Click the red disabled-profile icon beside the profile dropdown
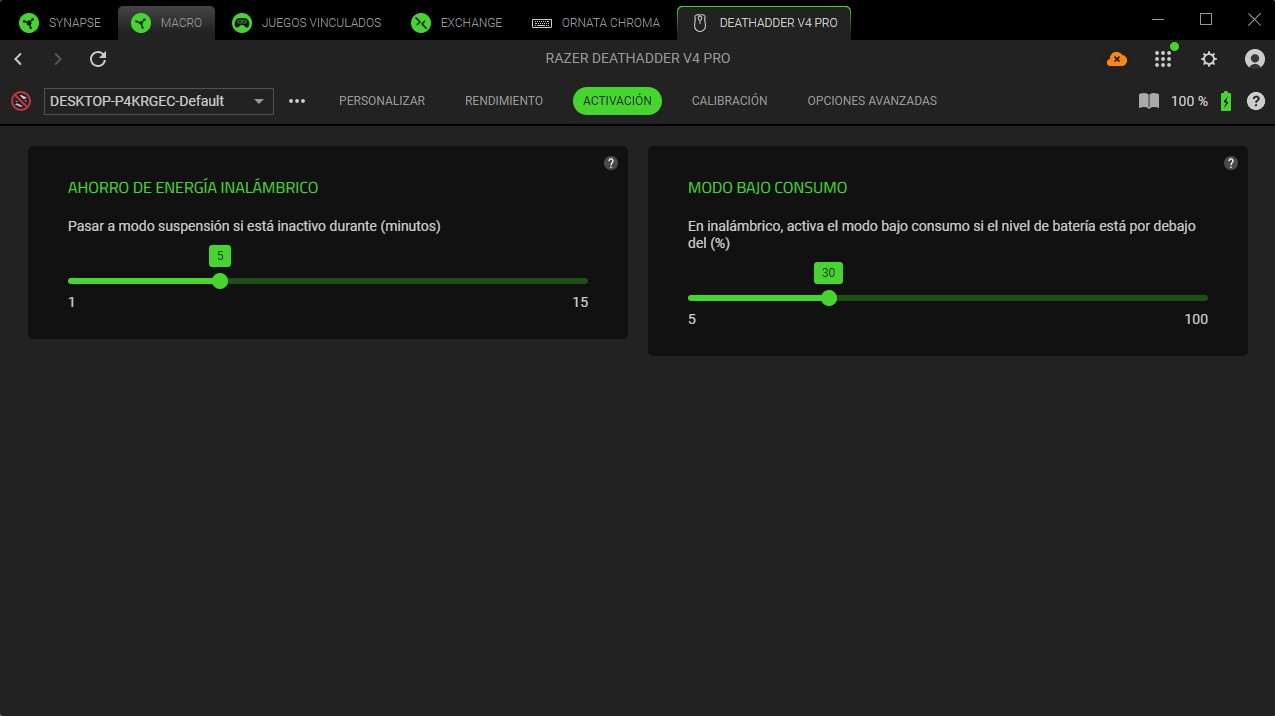The image size is (1275, 716). pyautogui.click(x=20, y=101)
